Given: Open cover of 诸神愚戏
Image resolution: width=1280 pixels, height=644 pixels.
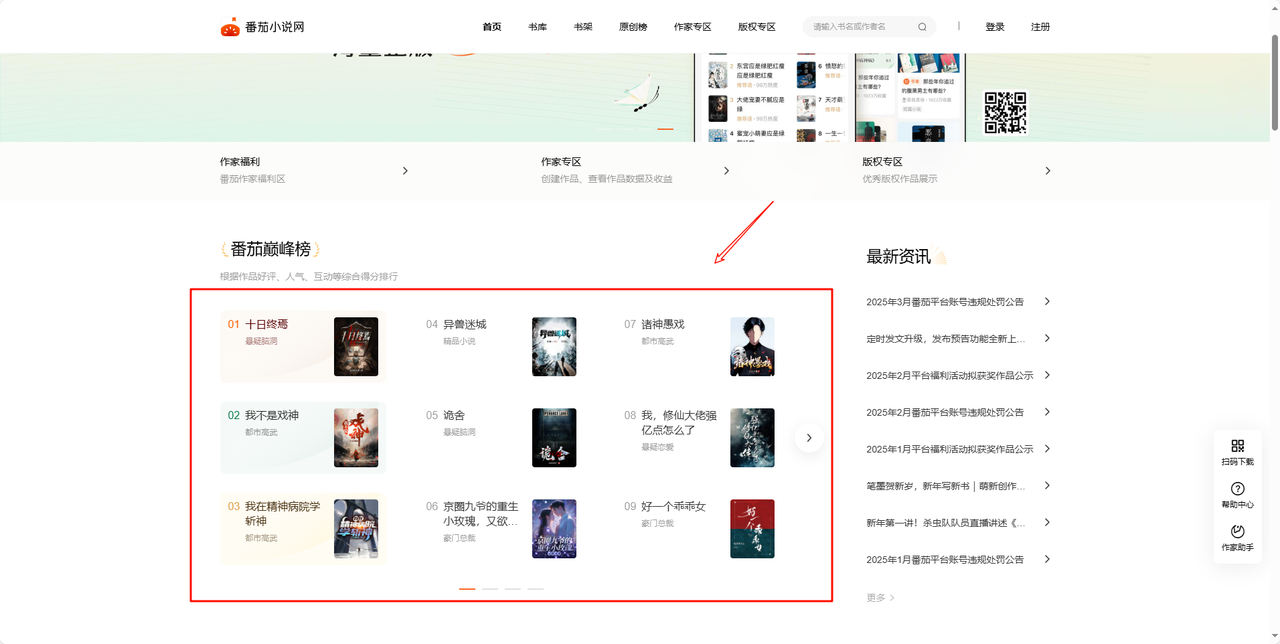Looking at the screenshot, I should (x=752, y=347).
